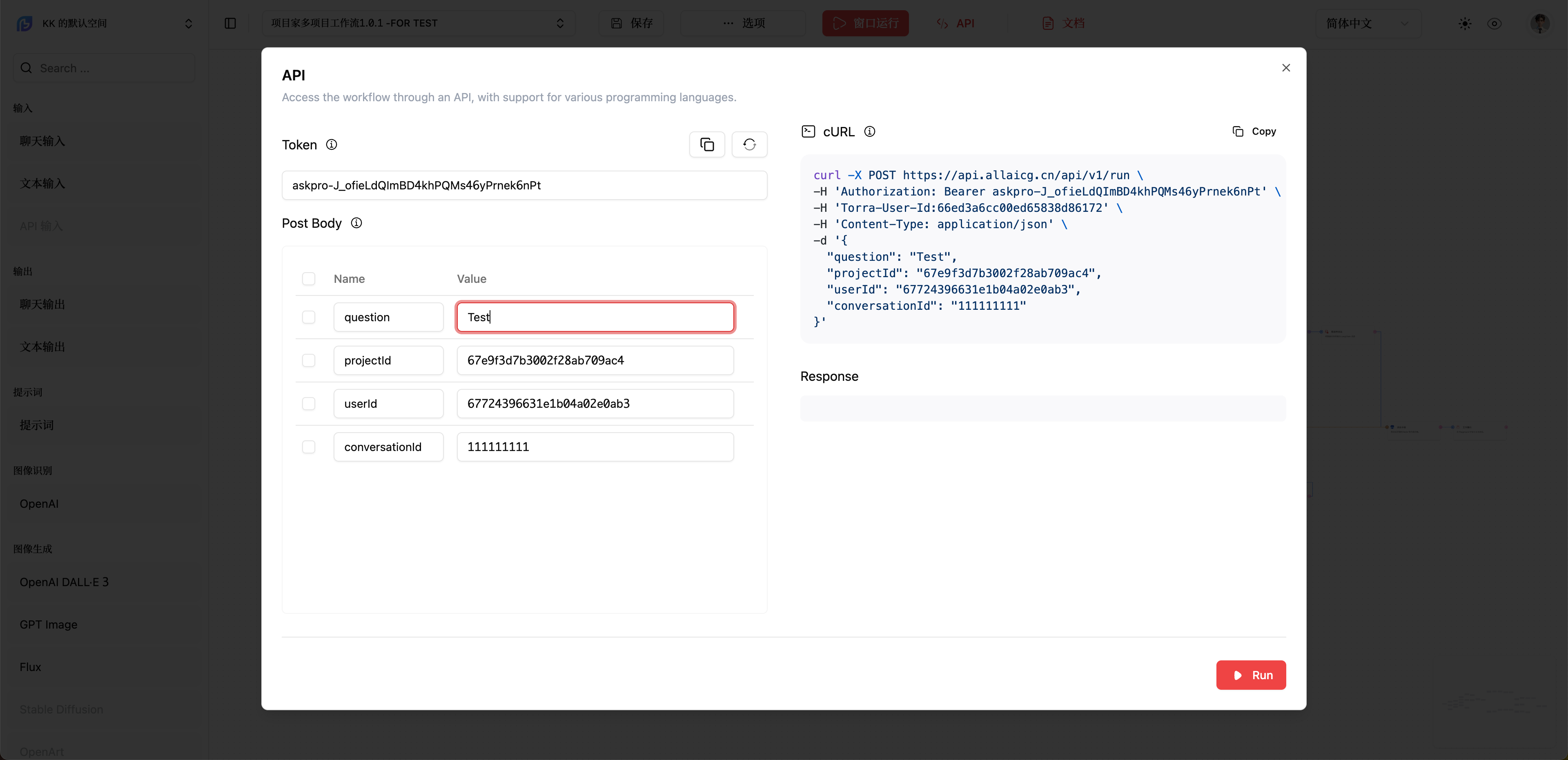Select Flux in the sidebar
The width and height of the screenshot is (1568, 760).
pos(104,667)
